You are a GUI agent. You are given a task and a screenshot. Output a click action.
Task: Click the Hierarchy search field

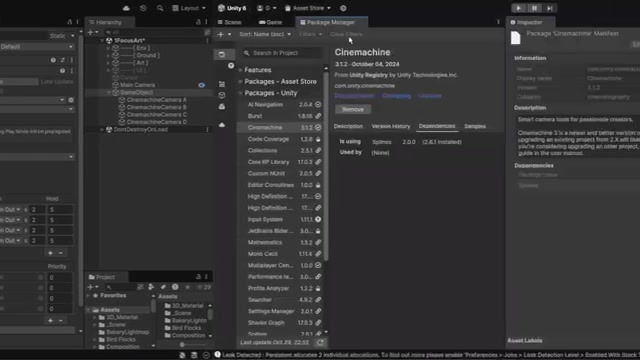click(155, 32)
